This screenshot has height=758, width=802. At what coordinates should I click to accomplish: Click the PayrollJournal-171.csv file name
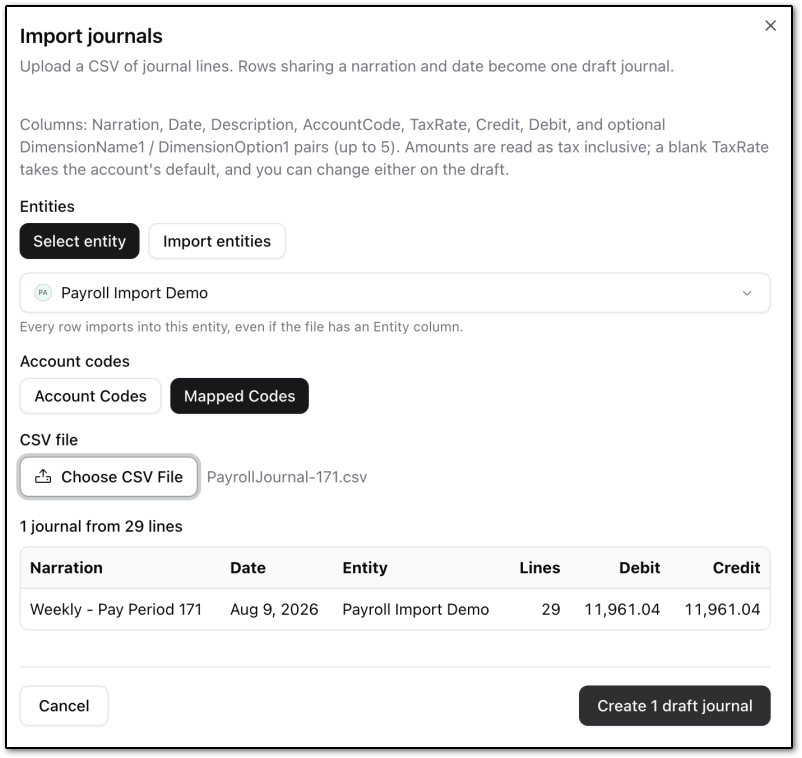tap(287, 477)
